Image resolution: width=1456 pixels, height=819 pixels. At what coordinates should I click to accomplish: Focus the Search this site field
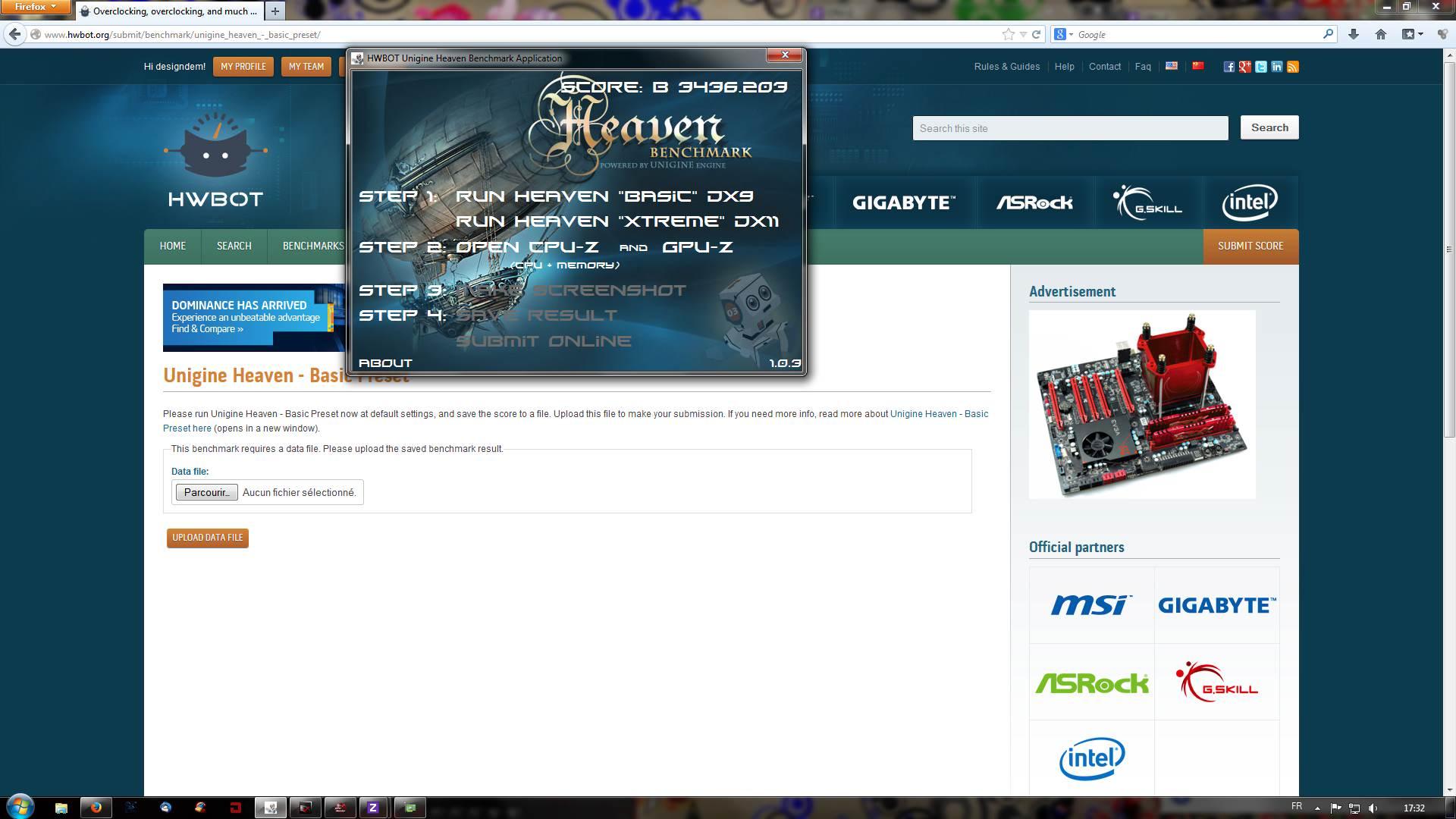[1070, 128]
